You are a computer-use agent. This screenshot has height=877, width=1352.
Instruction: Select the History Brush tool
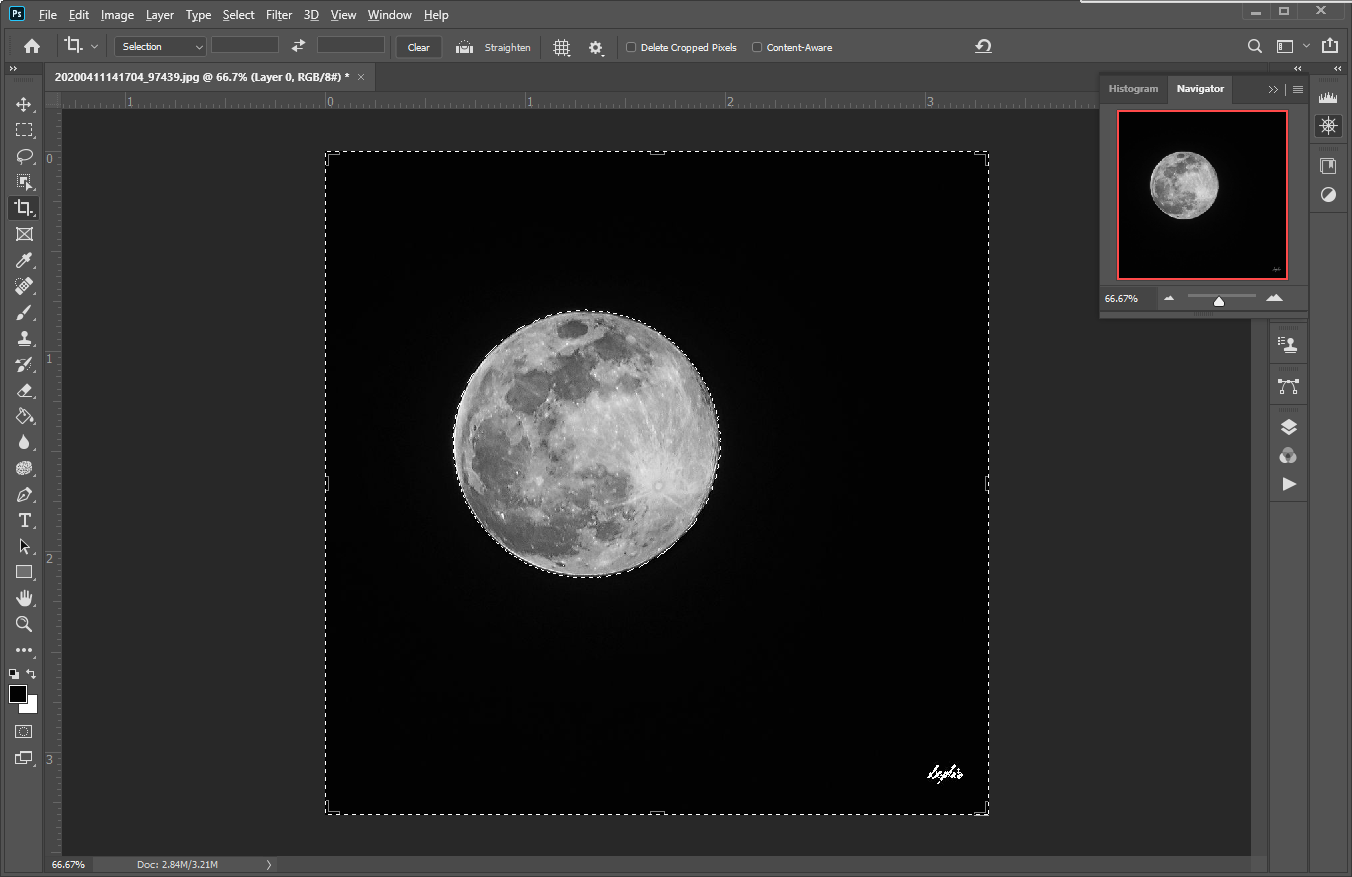pyautogui.click(x=24, y=364)
